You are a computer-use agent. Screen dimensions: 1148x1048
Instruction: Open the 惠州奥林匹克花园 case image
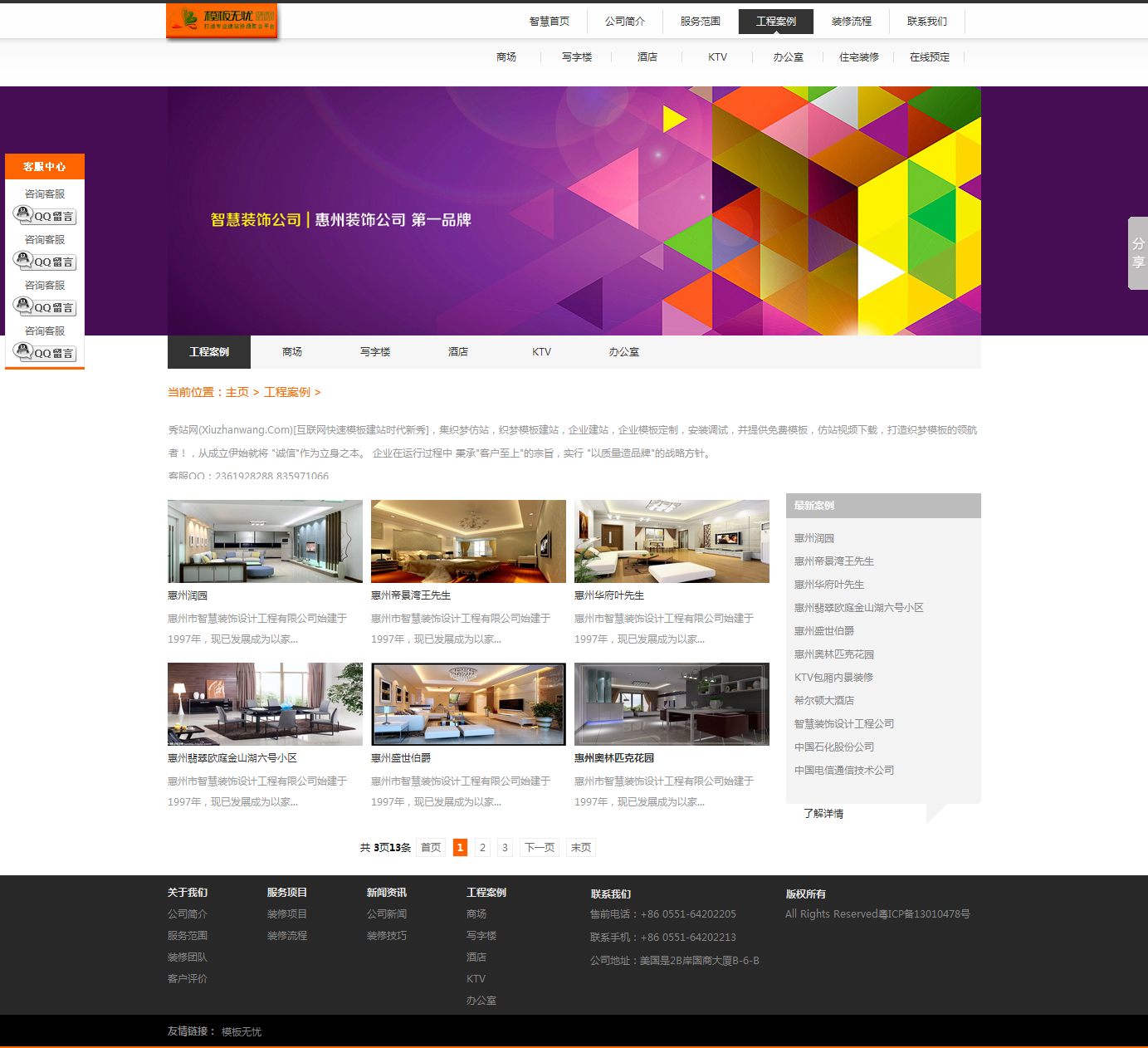(x=672, y=704)
